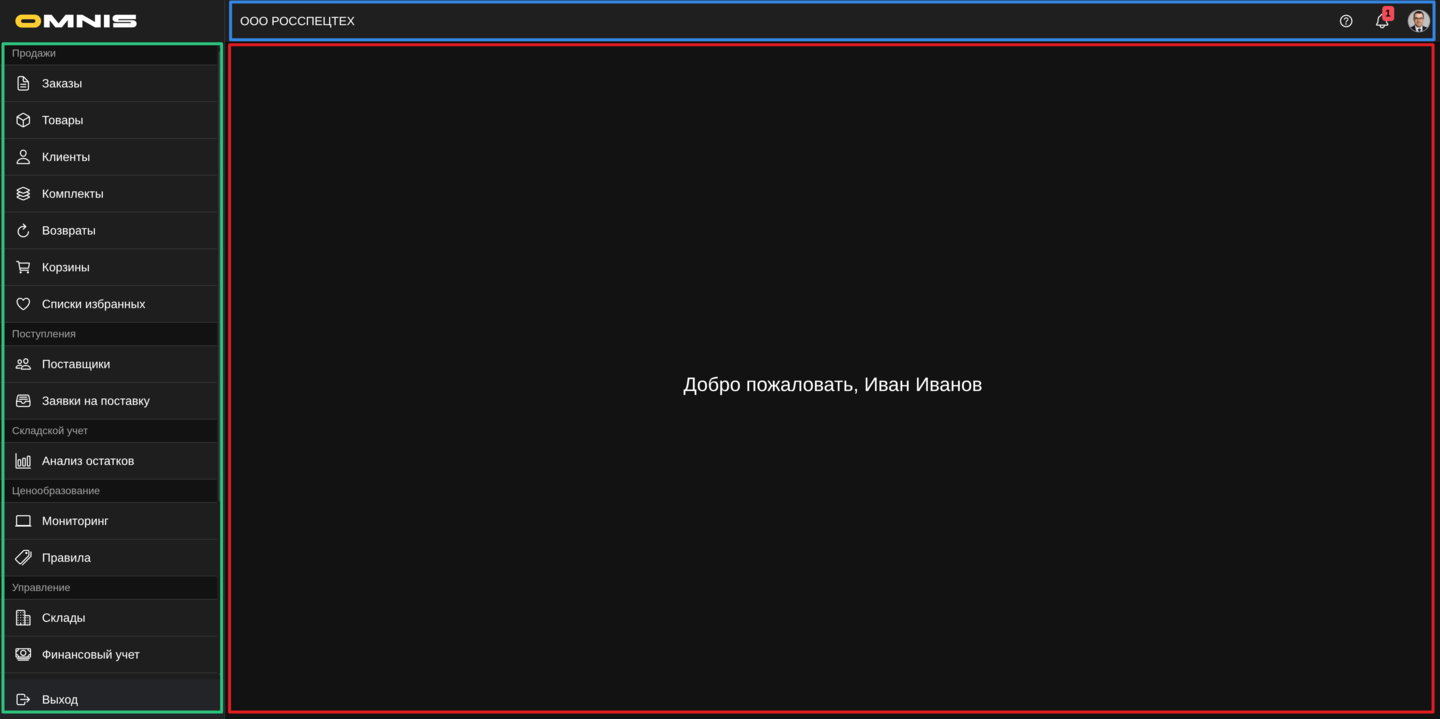Open the notifications bell icon

point(1382,21)
